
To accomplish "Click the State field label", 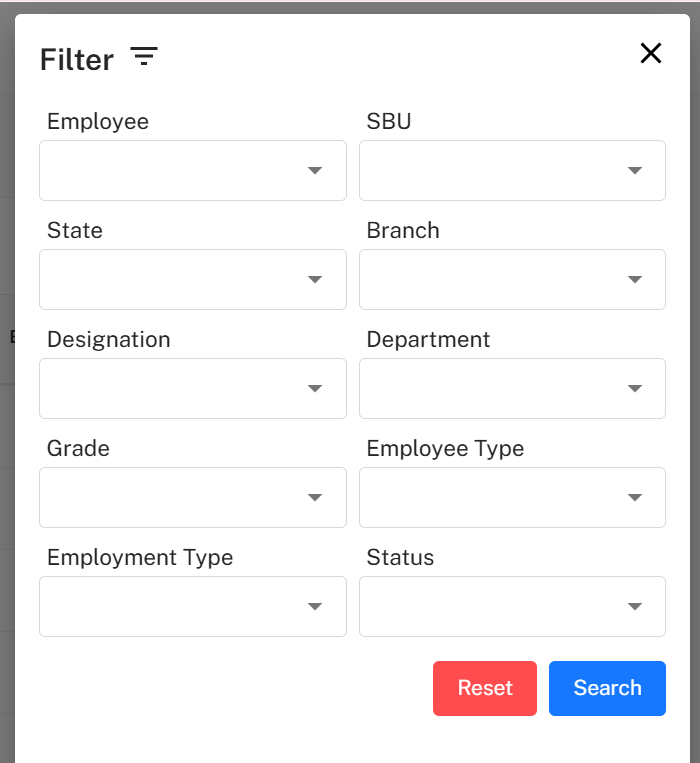I will 75,230.
